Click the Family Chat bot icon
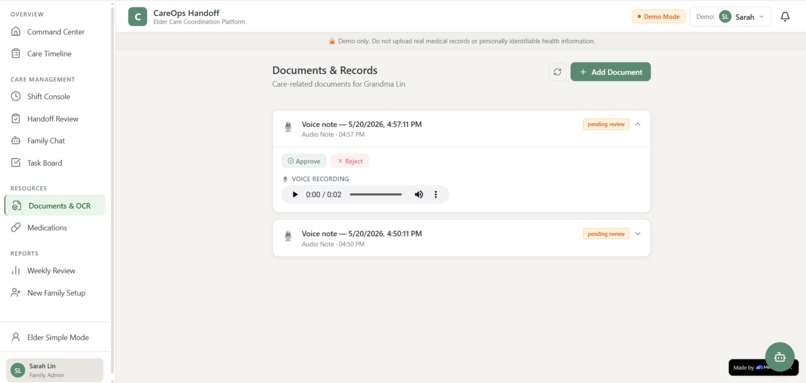 click(16, 140)
